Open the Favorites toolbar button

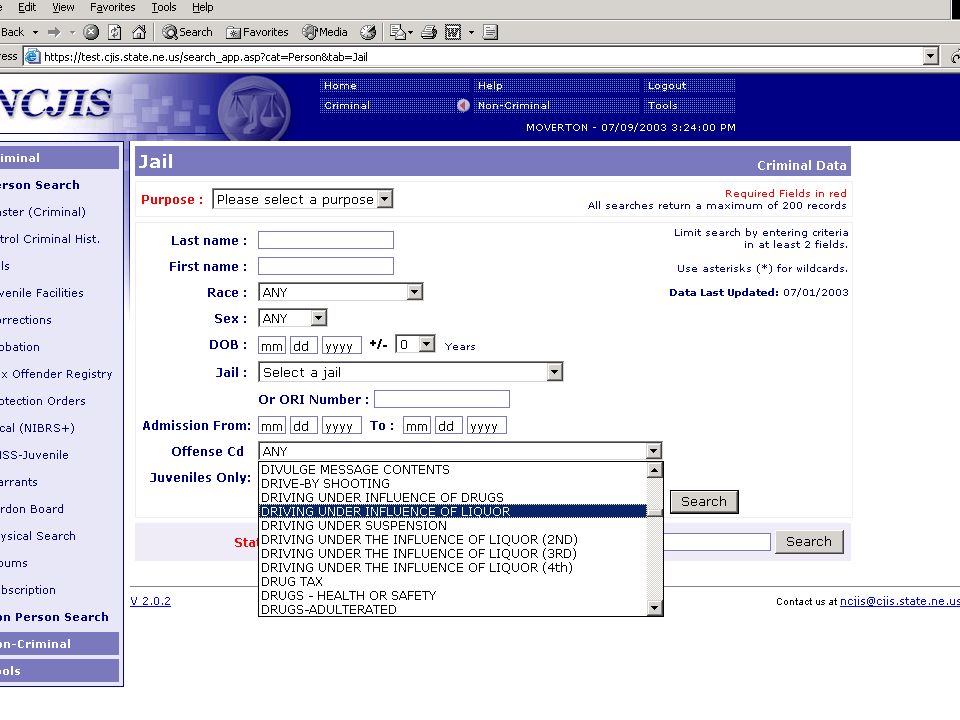(257, 32)
